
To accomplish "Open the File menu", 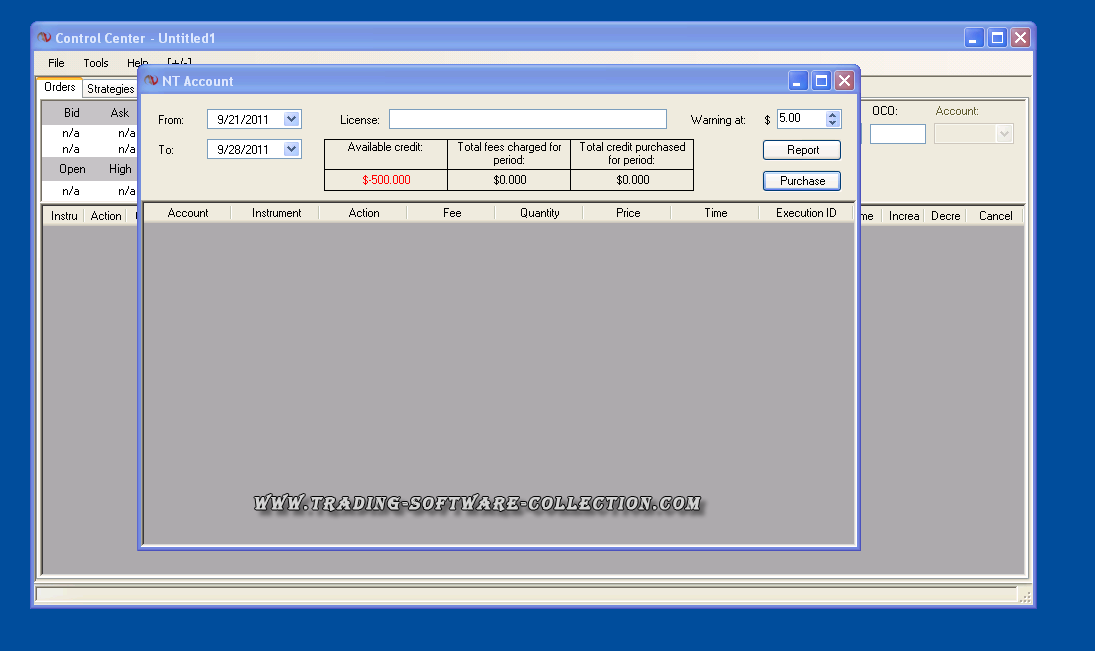I will click(56, 63).
